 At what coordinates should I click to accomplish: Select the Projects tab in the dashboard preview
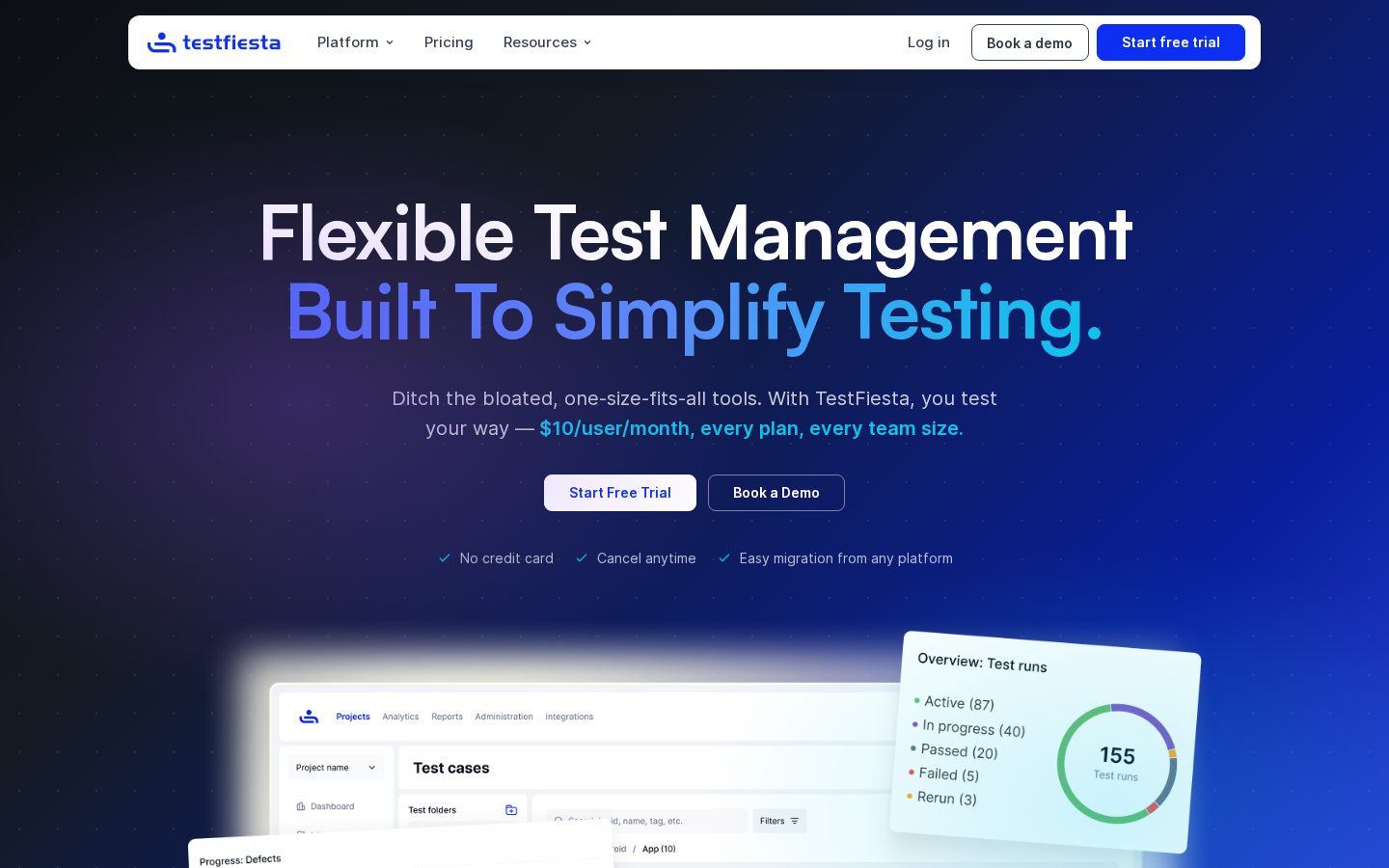(353, 717)
